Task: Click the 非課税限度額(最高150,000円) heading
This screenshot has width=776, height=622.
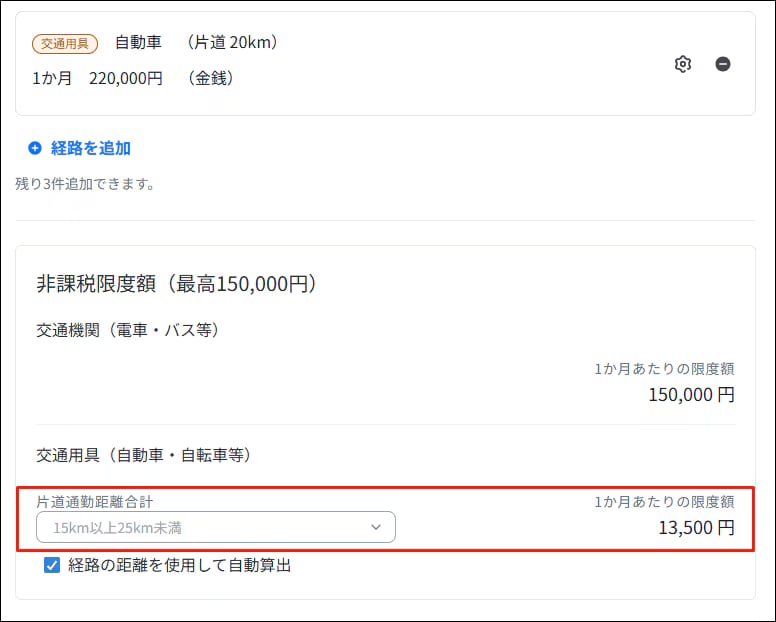Action: tap(176, 284)
